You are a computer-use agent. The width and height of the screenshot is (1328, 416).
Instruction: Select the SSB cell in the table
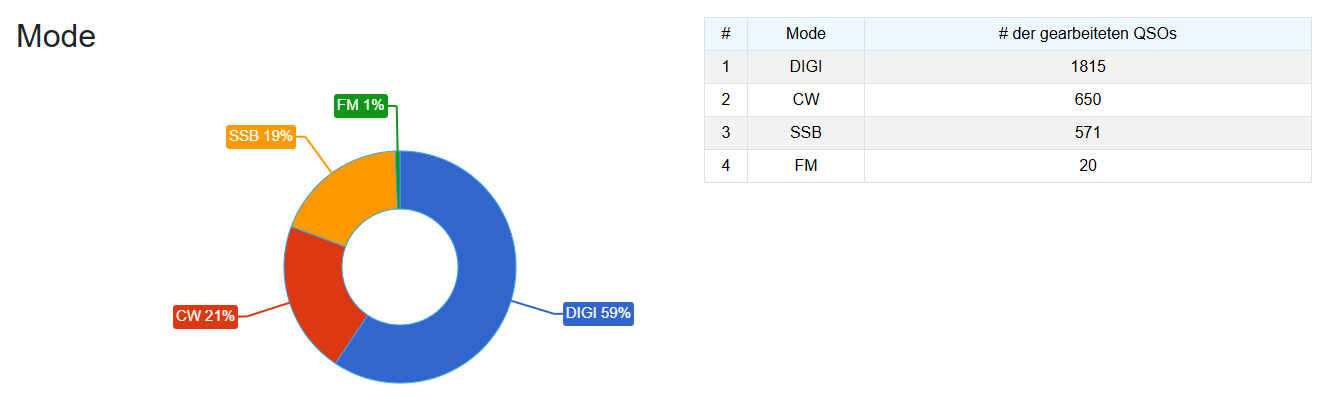click(x=805, y=133)
